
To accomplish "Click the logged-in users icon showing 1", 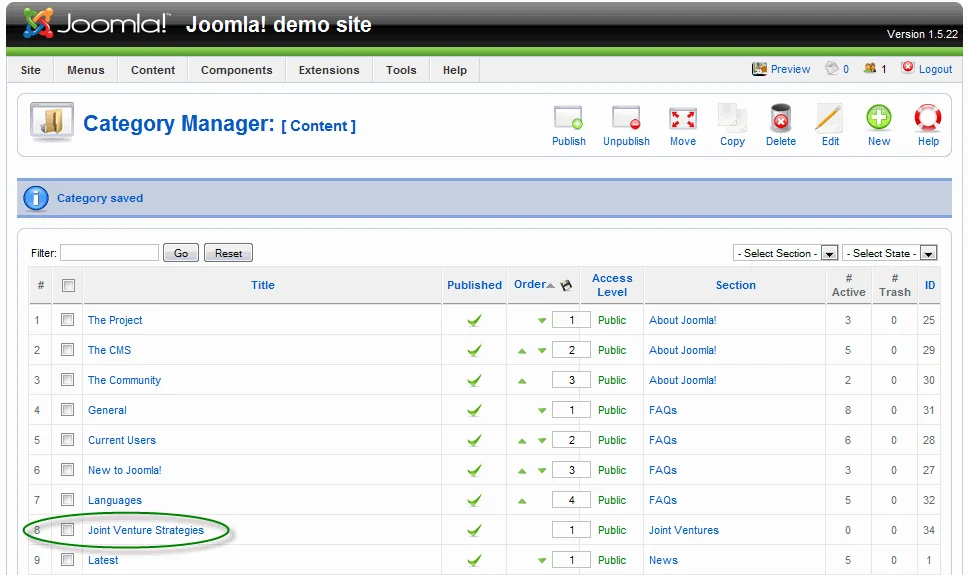I will tap(870, 68).
